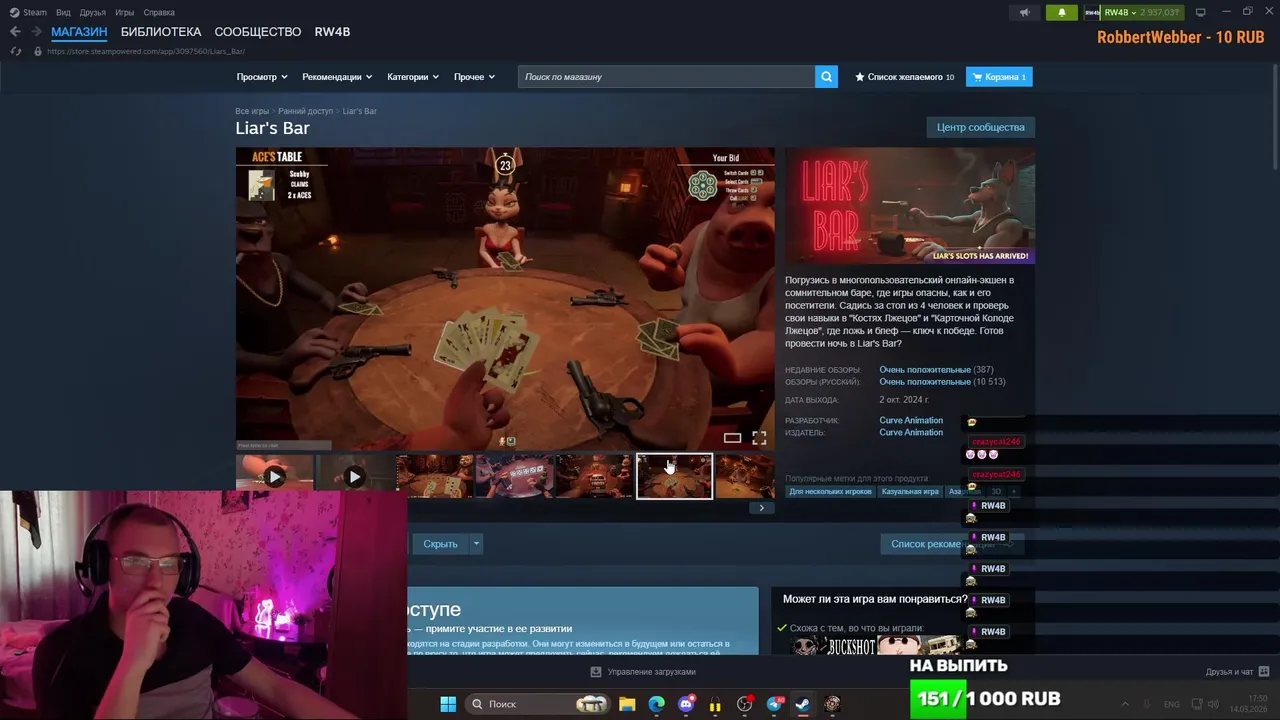The height and width of the screenshot is (720, 1280).
Task: Open the Вид menu
Action: [x=63, y=13]
